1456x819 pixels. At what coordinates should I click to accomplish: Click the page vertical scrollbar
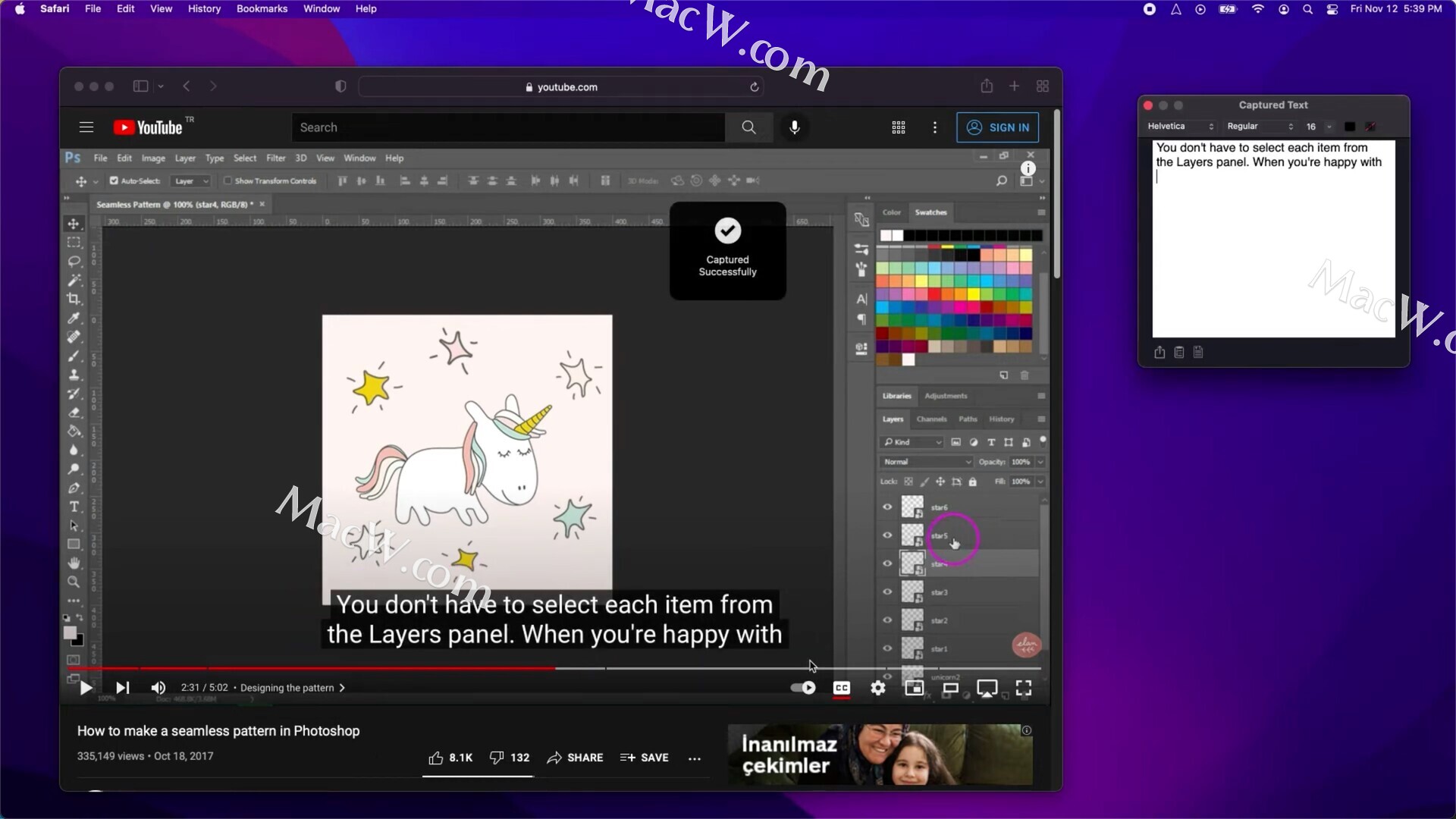(1056, 195)
